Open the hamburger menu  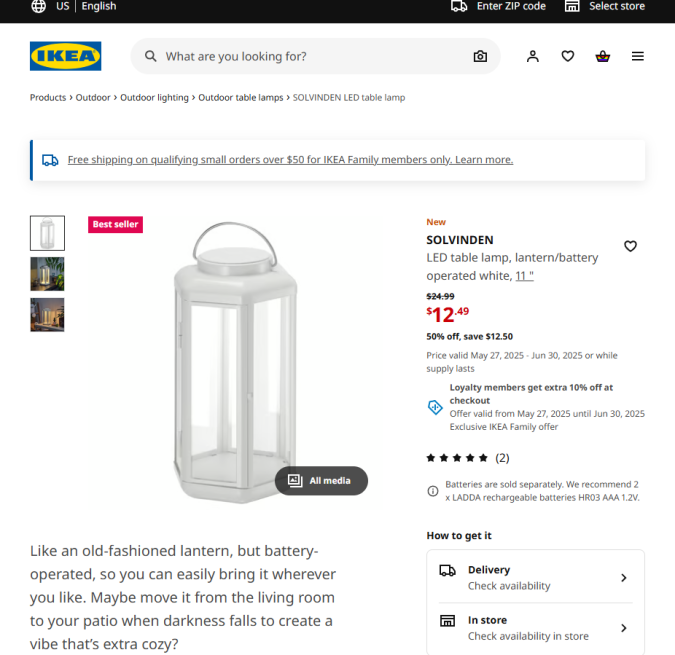[638, 56]
